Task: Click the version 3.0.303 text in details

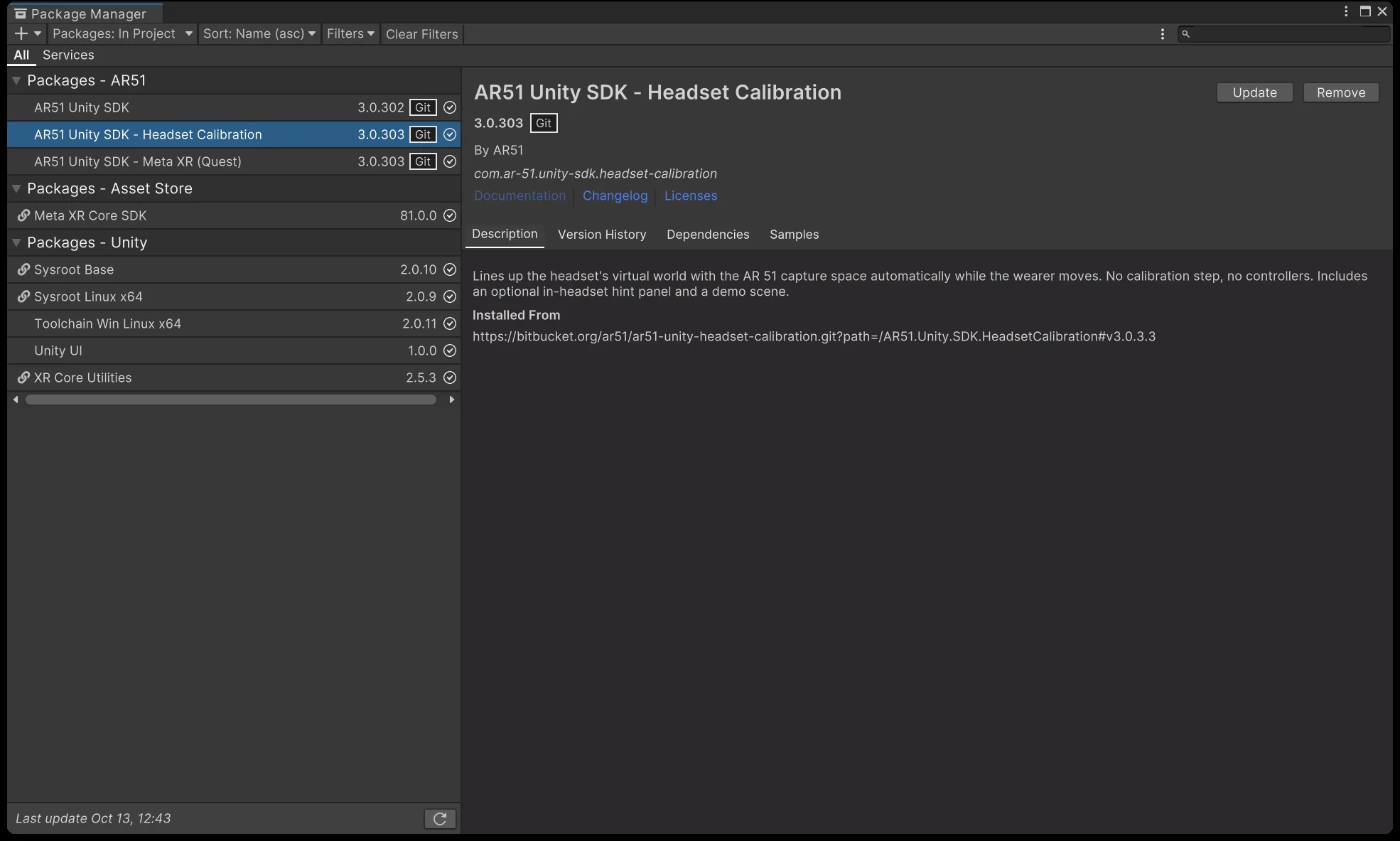Action: (498, 123)
